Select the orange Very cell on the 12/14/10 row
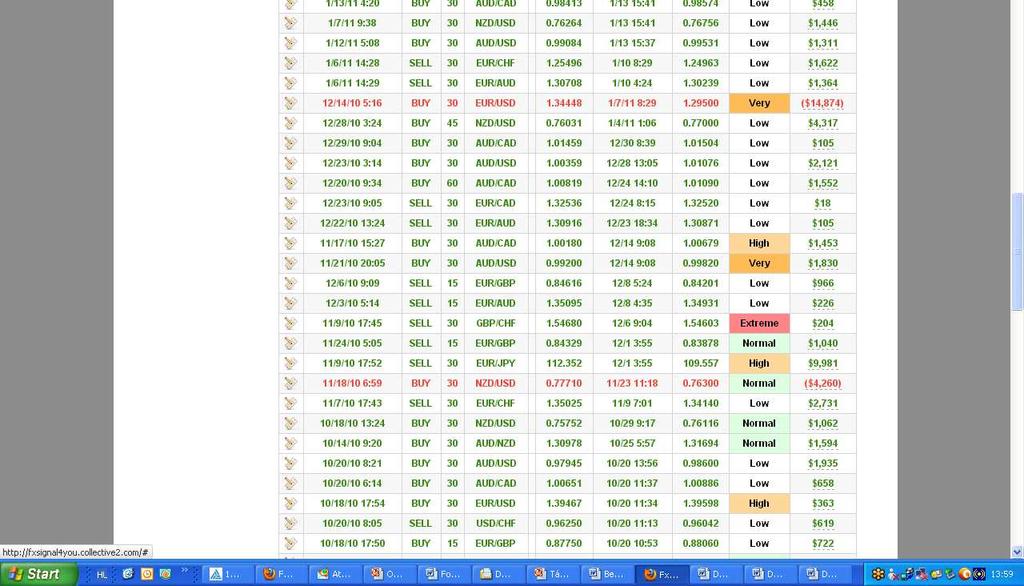This screenshot has width=1024, height=586. click(759, 103)
